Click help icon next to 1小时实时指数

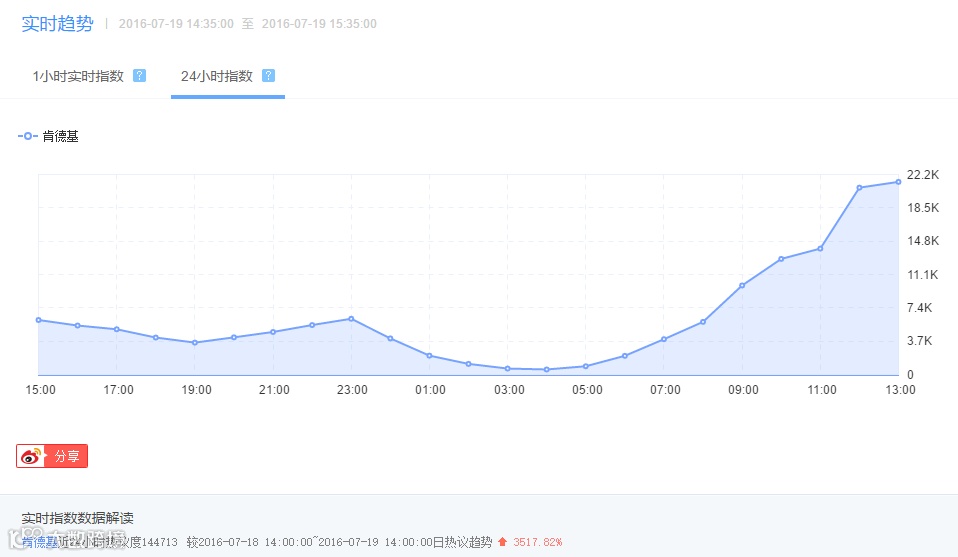point(140,76)
